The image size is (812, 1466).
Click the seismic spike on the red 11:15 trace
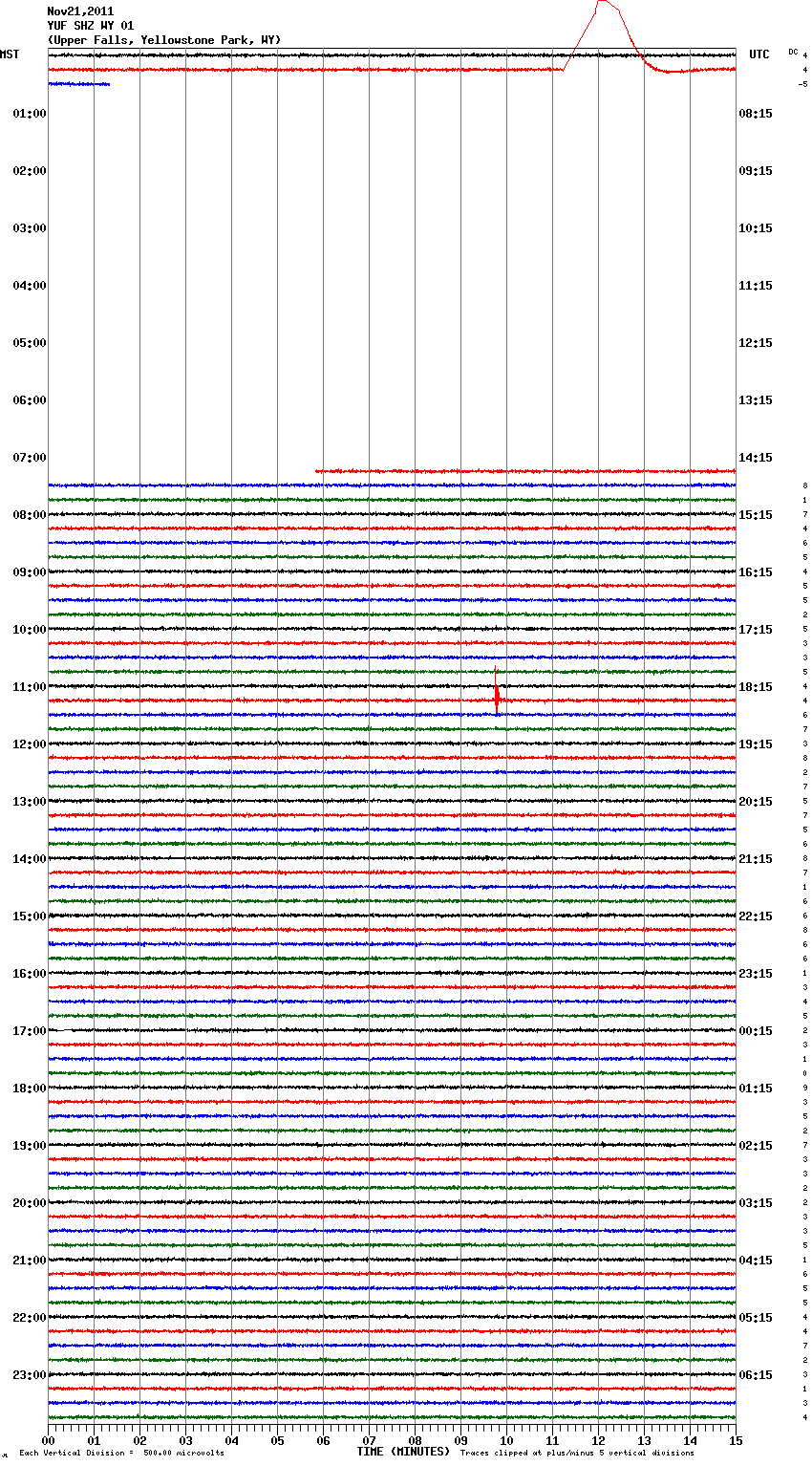pyautogui.click(x=497, y=692)
